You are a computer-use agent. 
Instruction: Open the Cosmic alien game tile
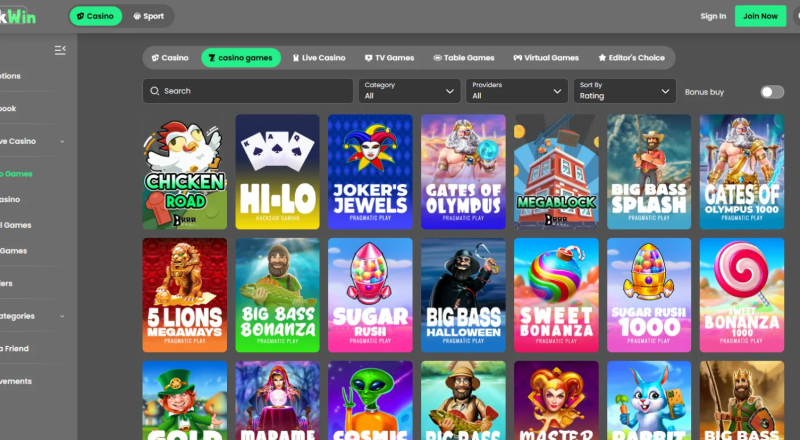tap(370, 401)
